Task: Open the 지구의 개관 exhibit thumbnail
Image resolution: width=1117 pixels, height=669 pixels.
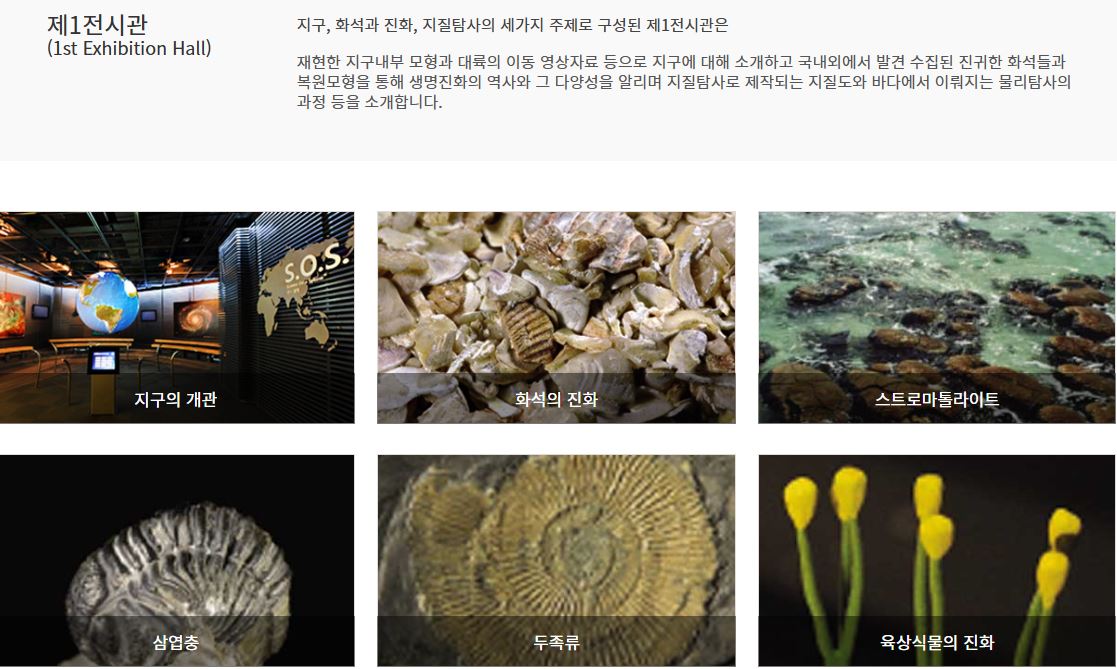Action: [x=177, y=317]
